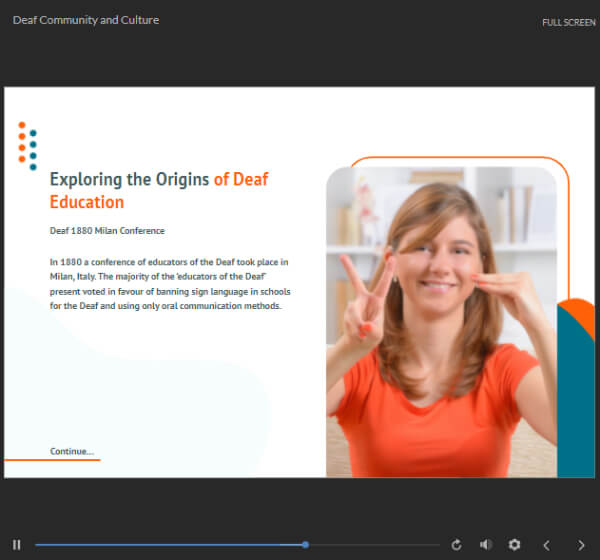Click the orange word Education in heading

pyautogui.click(x=87, y=202)
